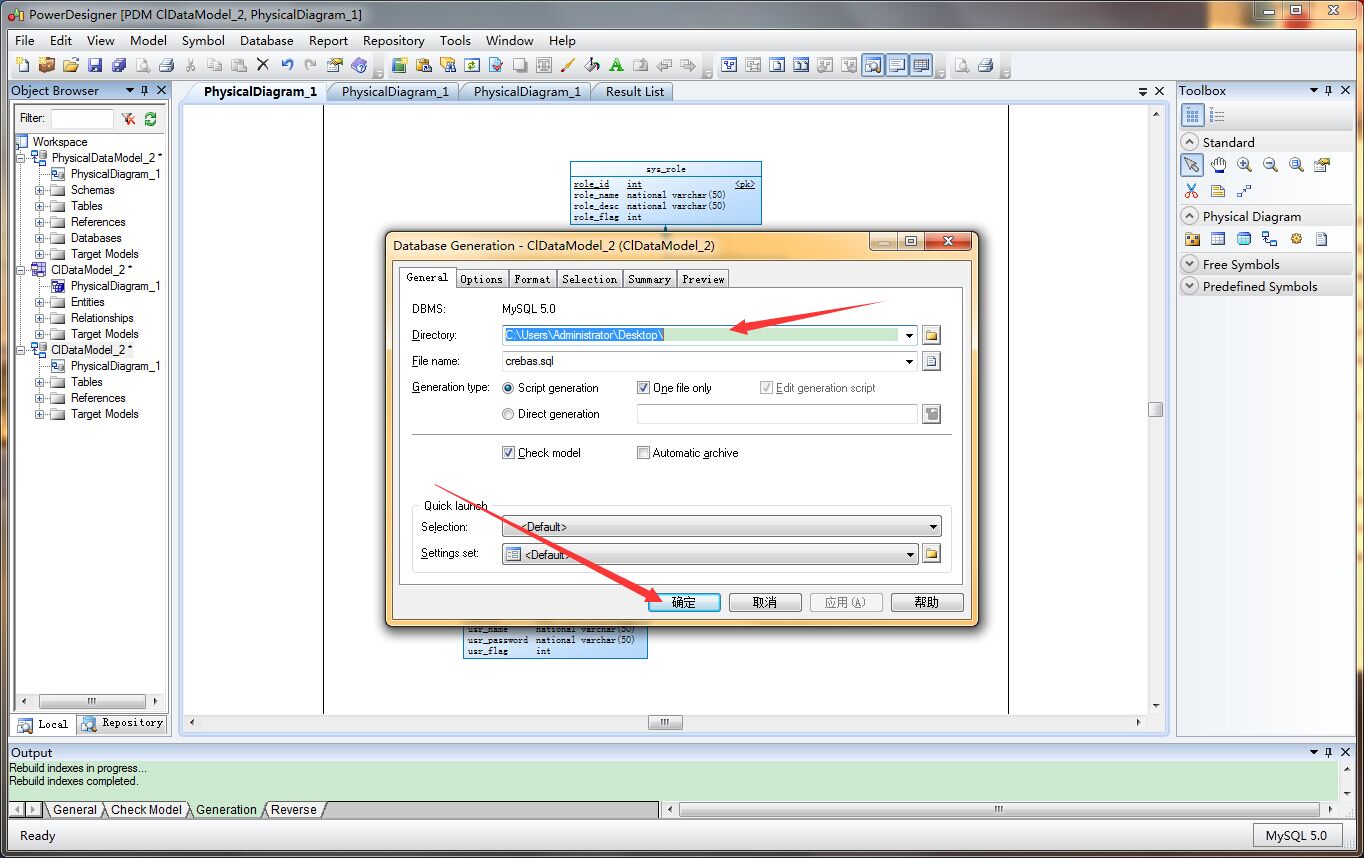Switch Toolbox to list view icon
Image resolution: width=1364 pixels, height=858 pixels.
[x=1217, y=117]
